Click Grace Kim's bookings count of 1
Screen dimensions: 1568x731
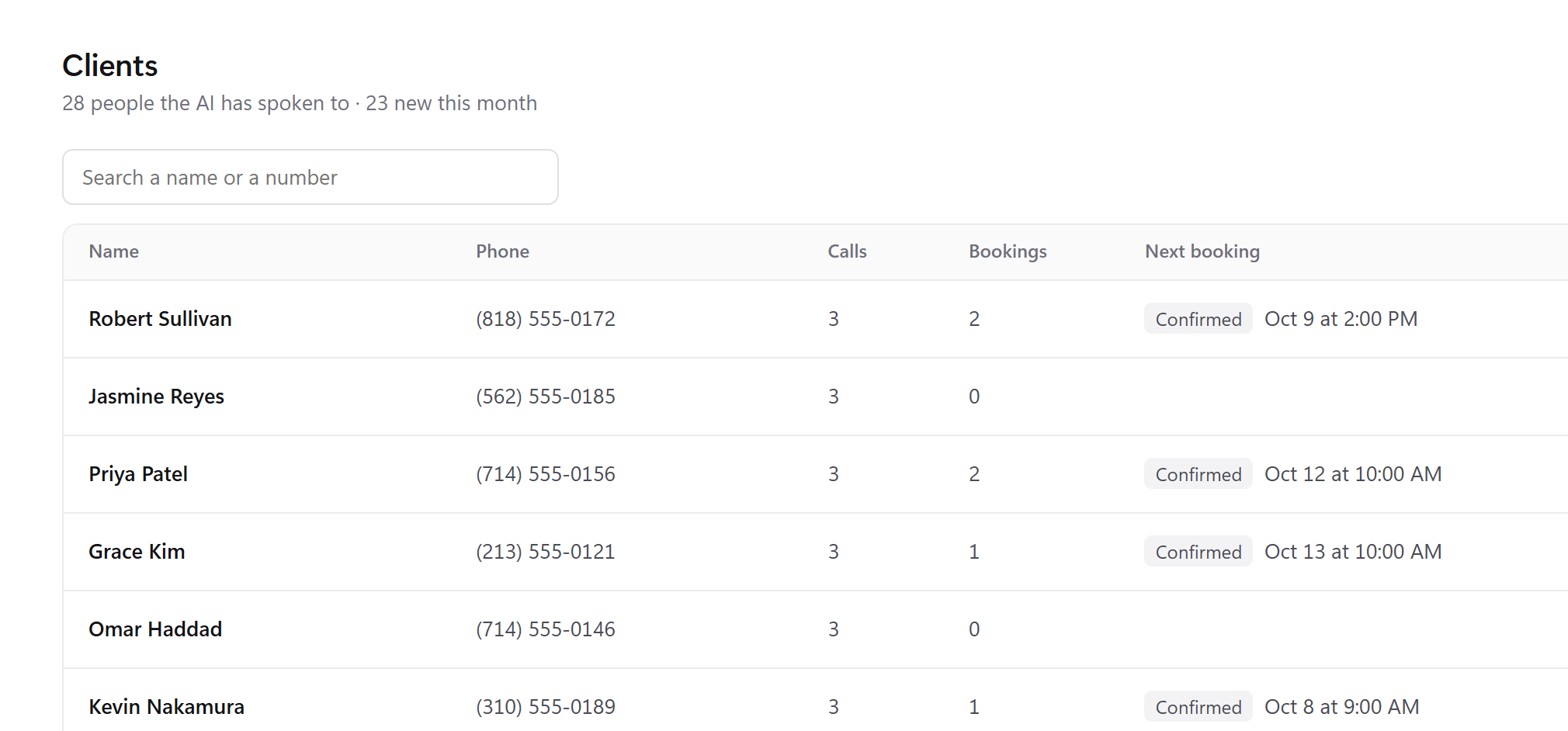click(x=974, y=552)
